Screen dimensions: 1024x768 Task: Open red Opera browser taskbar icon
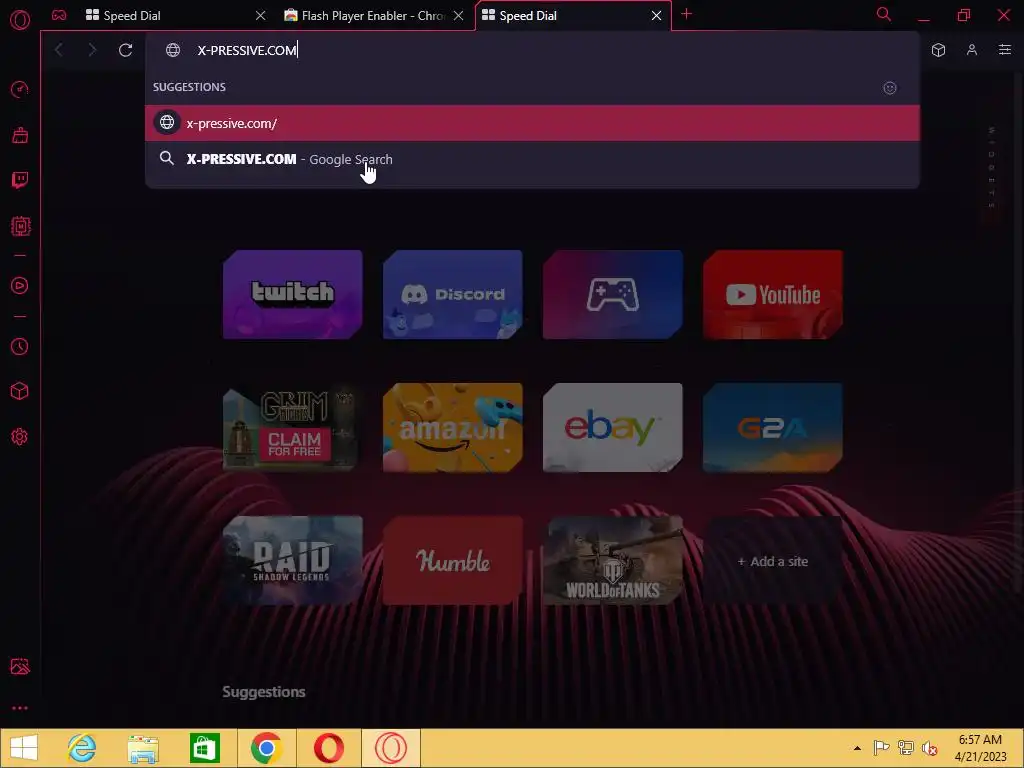click(x=328, y=748)
